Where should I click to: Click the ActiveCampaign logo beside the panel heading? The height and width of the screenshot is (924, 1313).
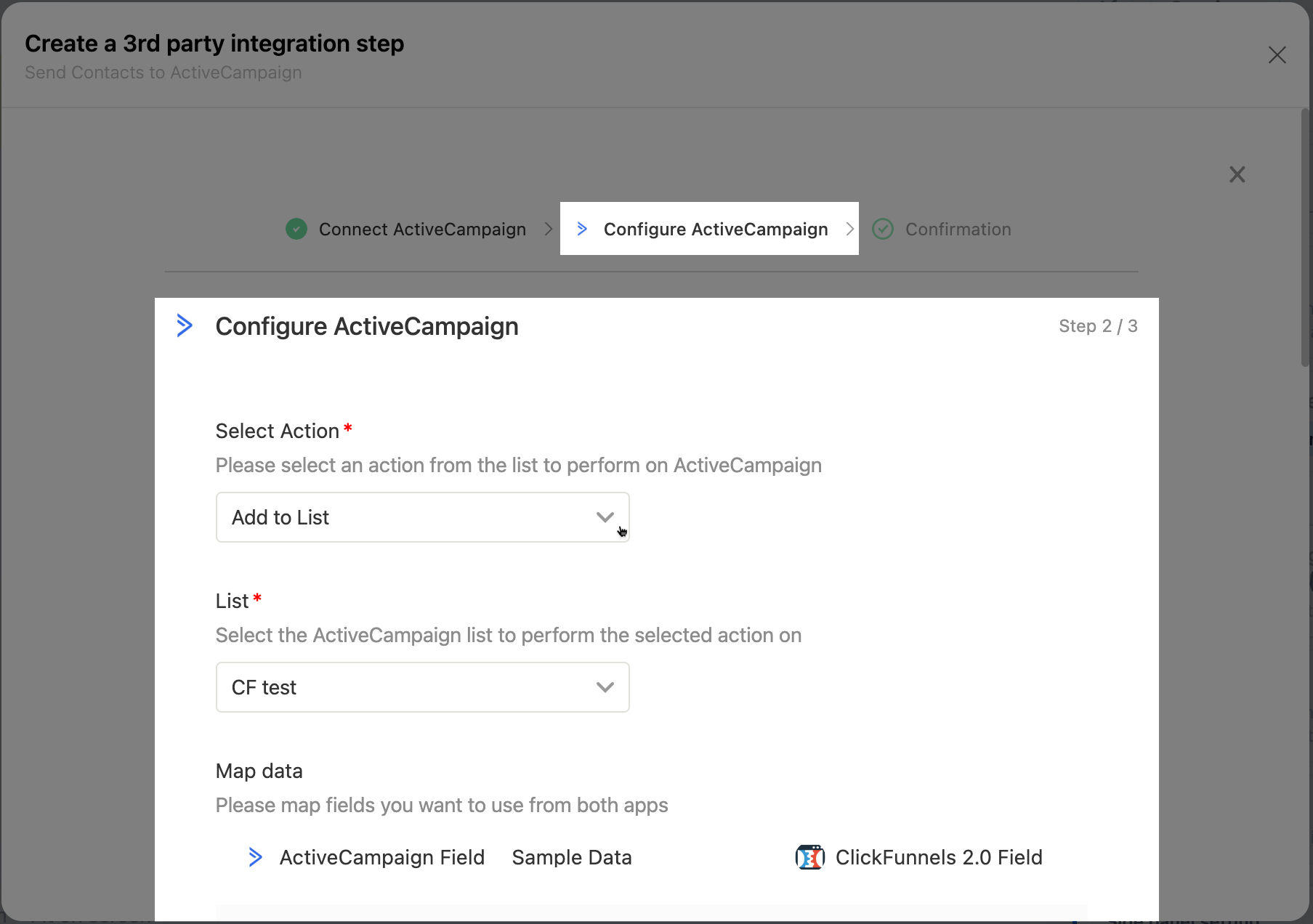click(185, 325)
